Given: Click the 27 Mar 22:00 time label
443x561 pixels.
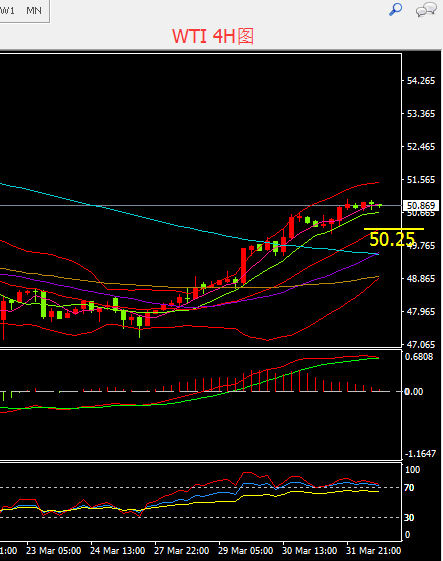Looking at the screenshot, I should [x=181, y=551].
